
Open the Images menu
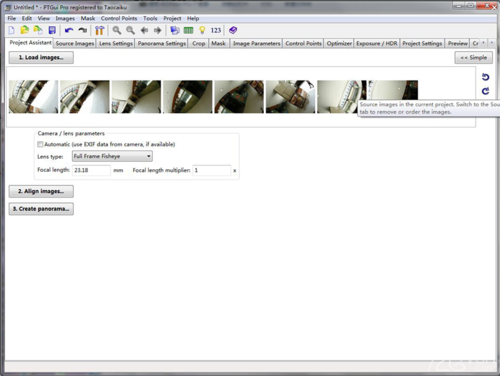tap(65, 18)
